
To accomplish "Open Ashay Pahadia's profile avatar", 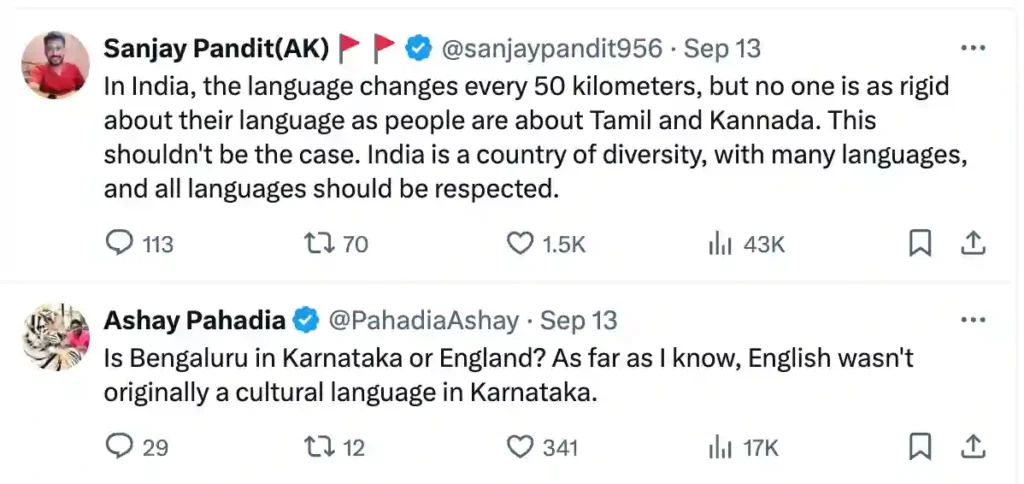I will 56,337.
